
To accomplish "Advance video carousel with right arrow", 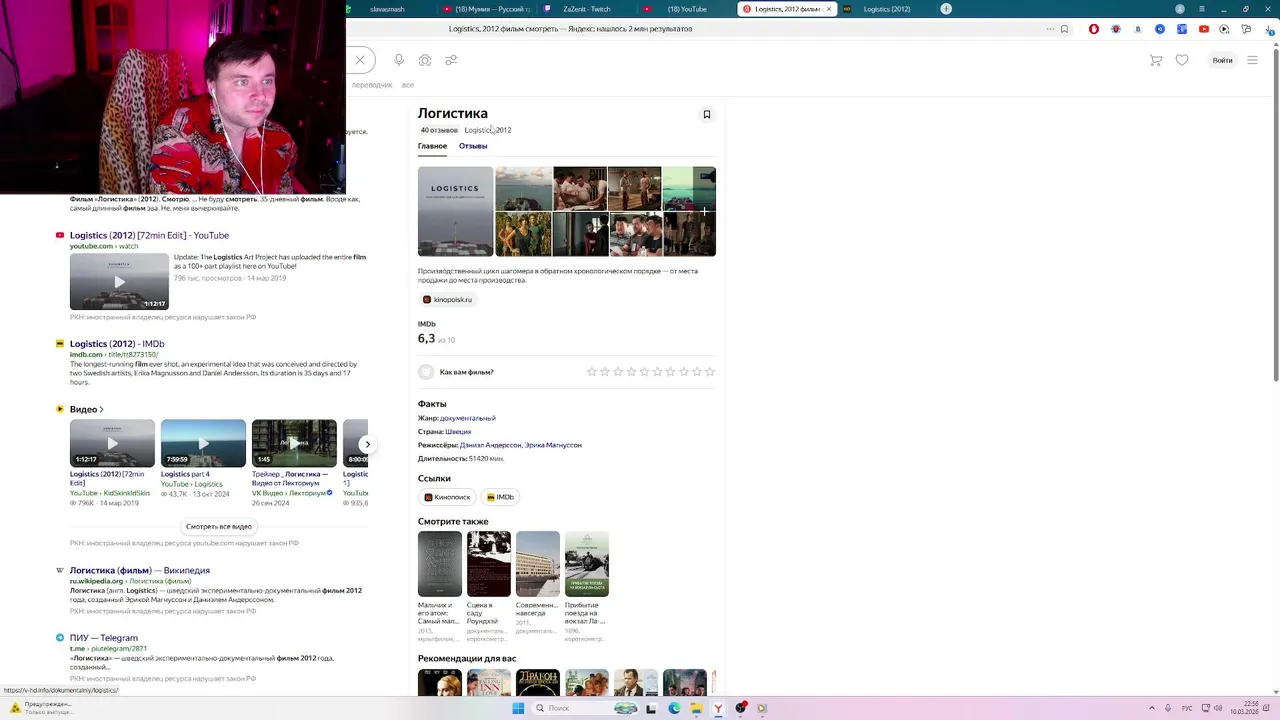I will tap(367, 444).
